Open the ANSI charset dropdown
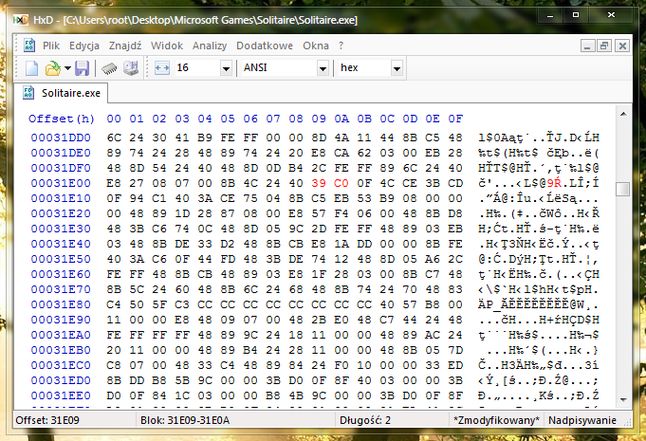 tap(323, 68)
